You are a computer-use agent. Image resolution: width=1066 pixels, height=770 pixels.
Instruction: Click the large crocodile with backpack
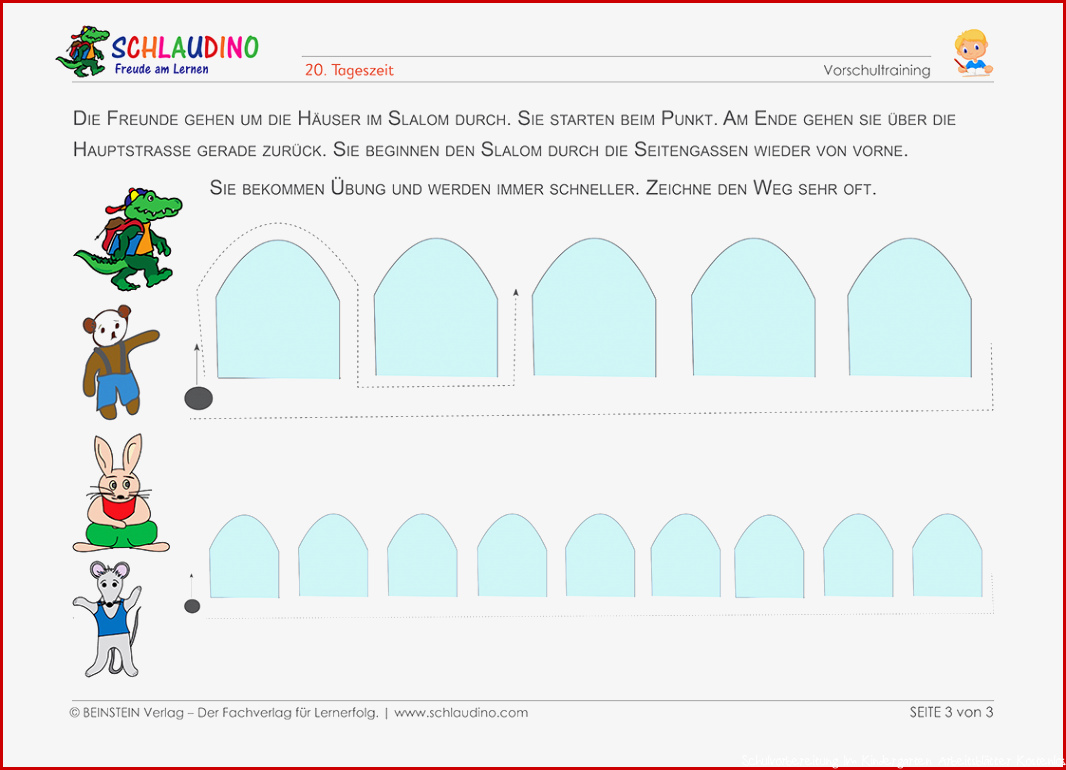click(128, 239)
